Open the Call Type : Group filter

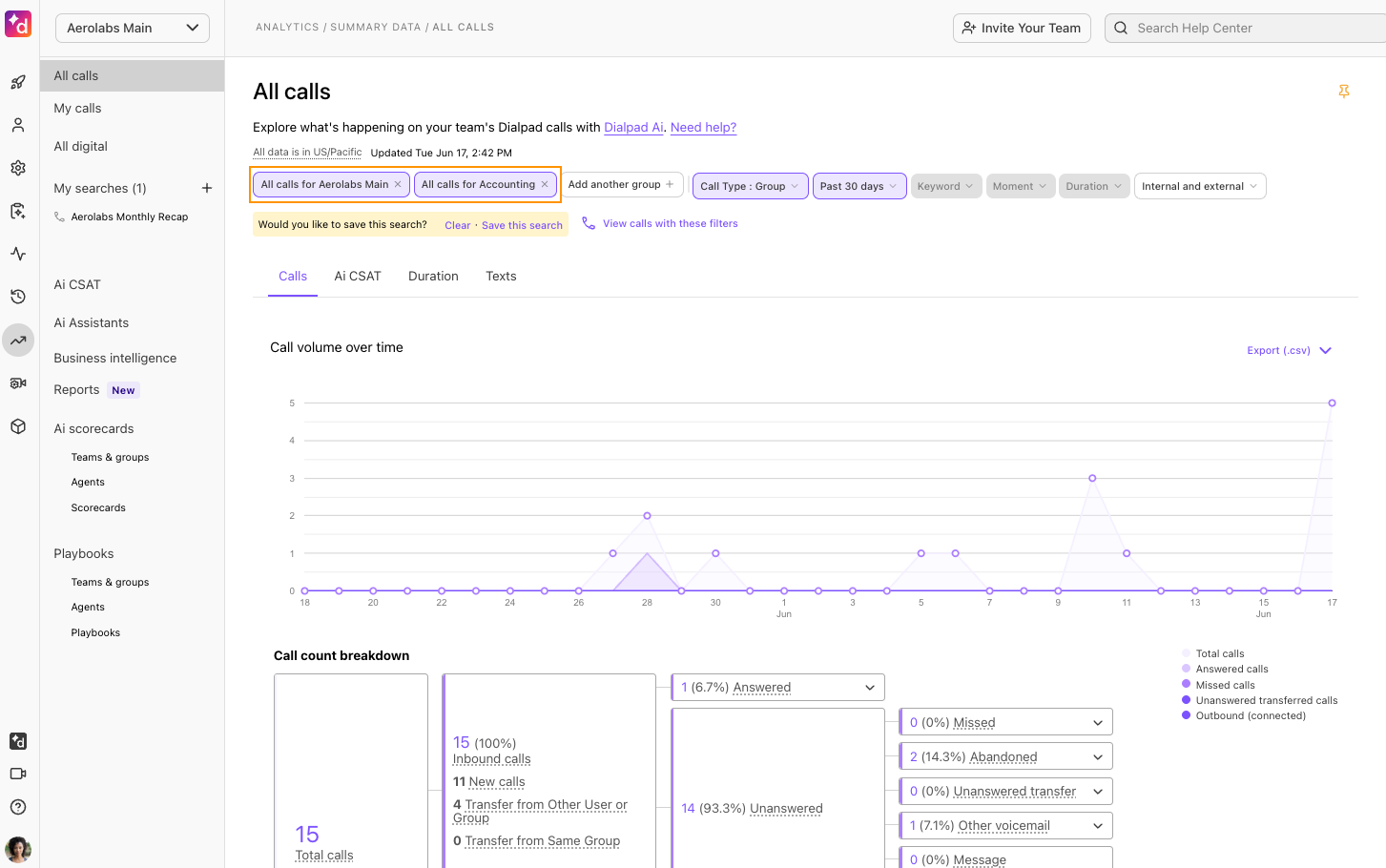point(751,186)
